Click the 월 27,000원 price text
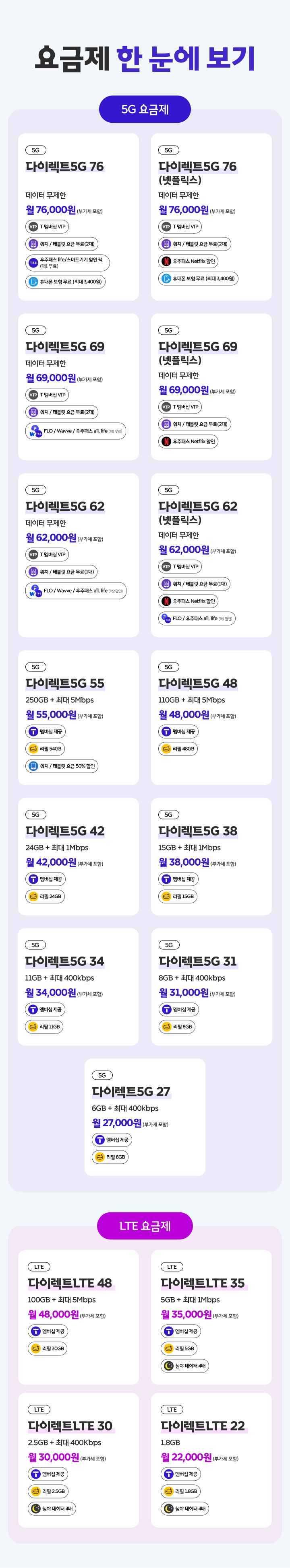 point(117,1123)
